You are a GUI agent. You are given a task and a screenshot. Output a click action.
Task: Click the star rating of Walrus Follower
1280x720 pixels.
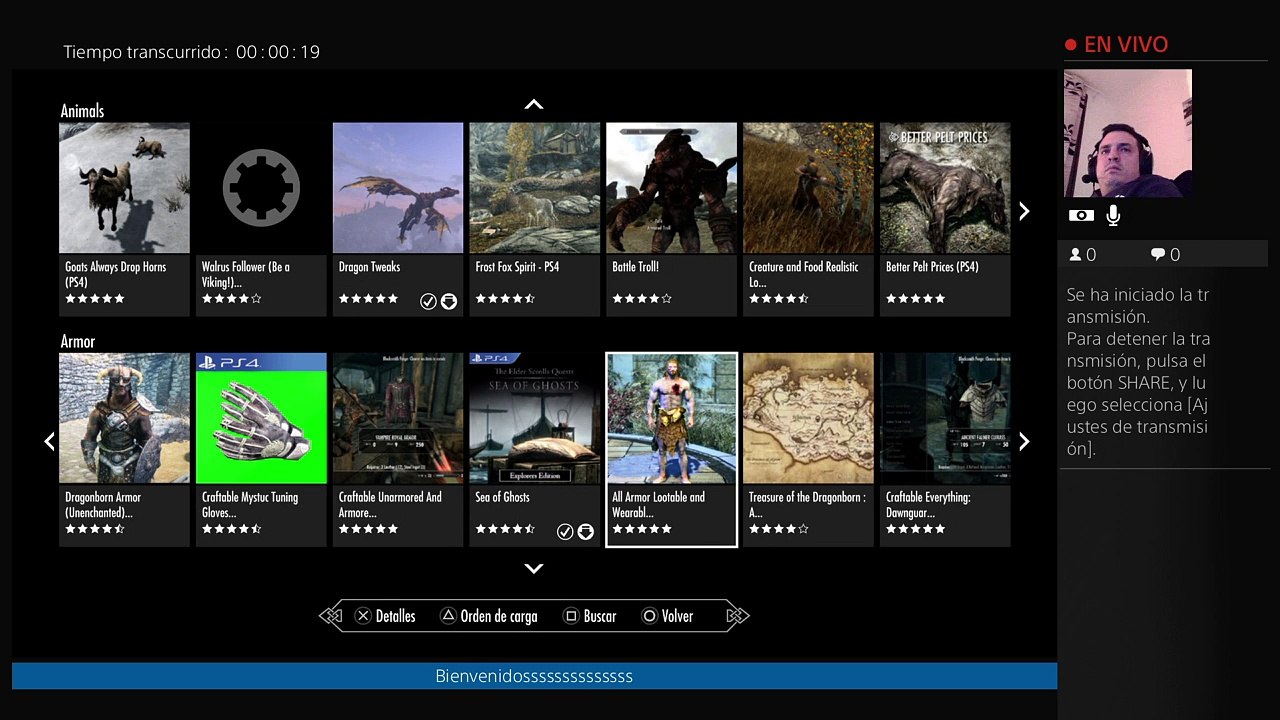232,299
